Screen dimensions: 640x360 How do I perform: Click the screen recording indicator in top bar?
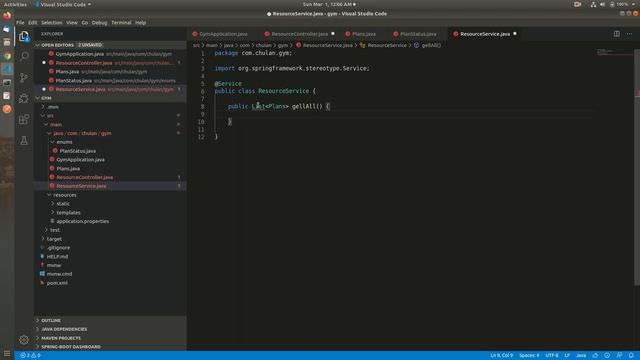(x=577, y=4)
